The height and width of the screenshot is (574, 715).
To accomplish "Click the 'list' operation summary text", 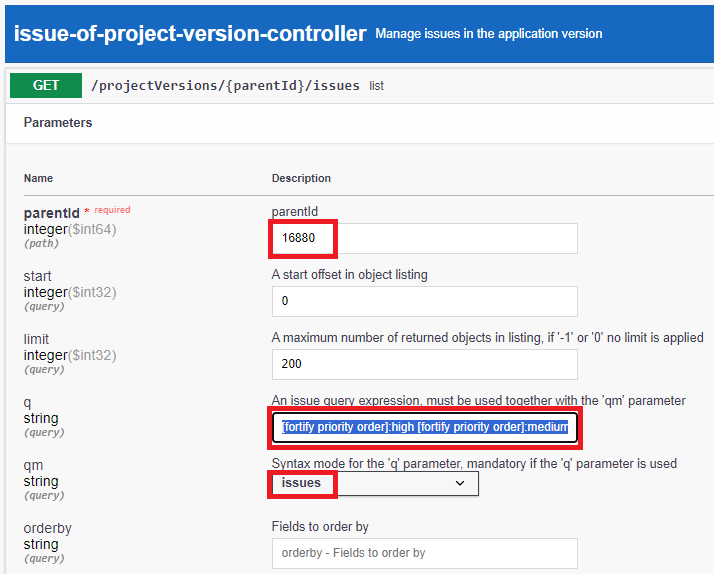I will (377, 87).
